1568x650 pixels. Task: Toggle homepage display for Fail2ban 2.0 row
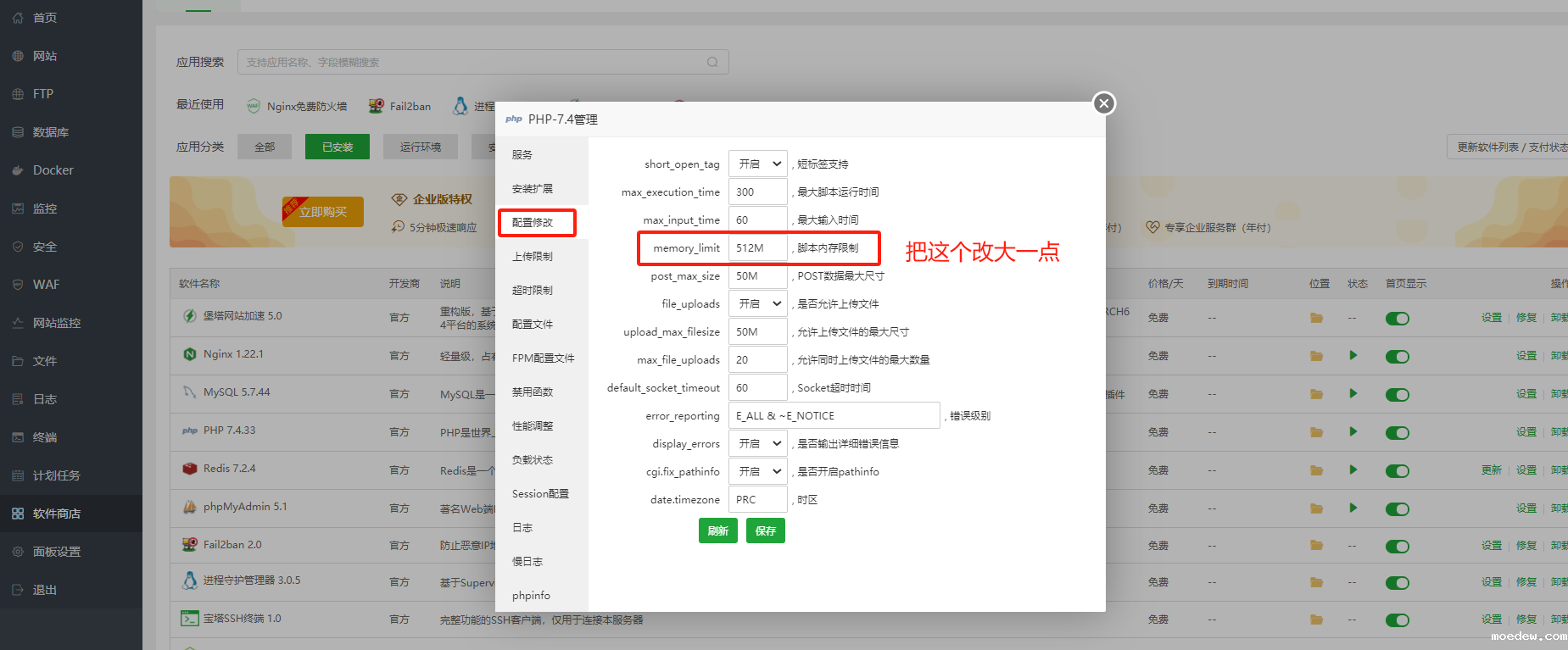[x=1397, y=547]
